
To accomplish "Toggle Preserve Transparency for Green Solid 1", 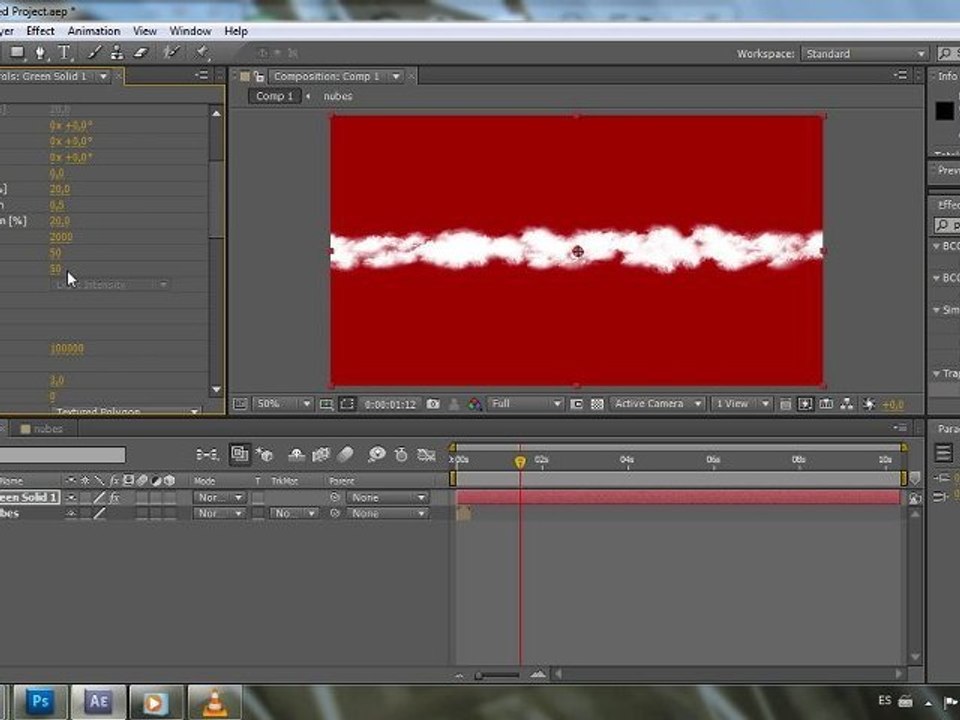I will [258, 498].
